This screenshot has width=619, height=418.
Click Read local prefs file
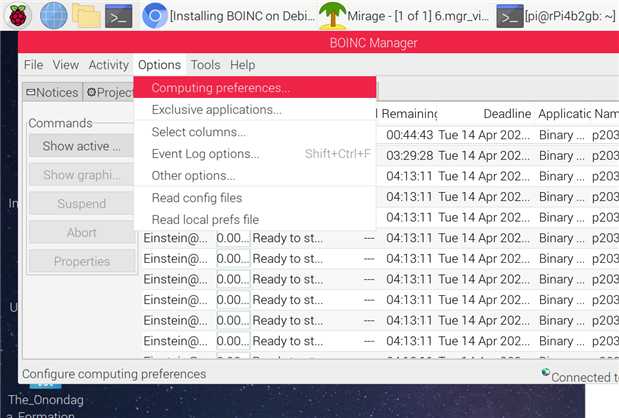[x=205, y=220]
